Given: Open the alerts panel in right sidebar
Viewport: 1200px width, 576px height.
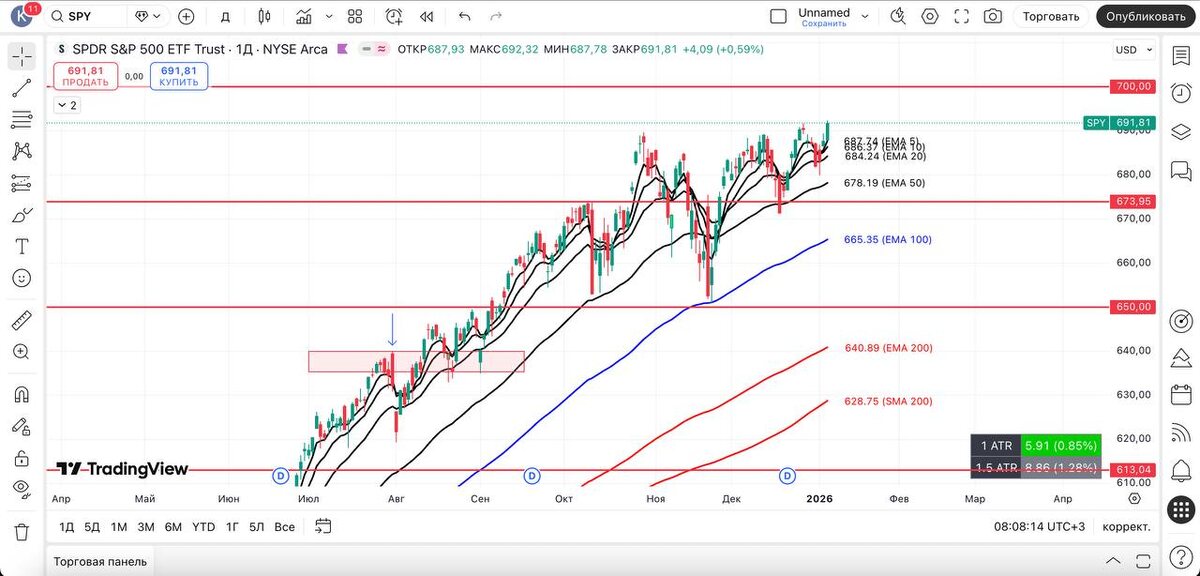Looking at the screenshot, I should click(1182, 93).
